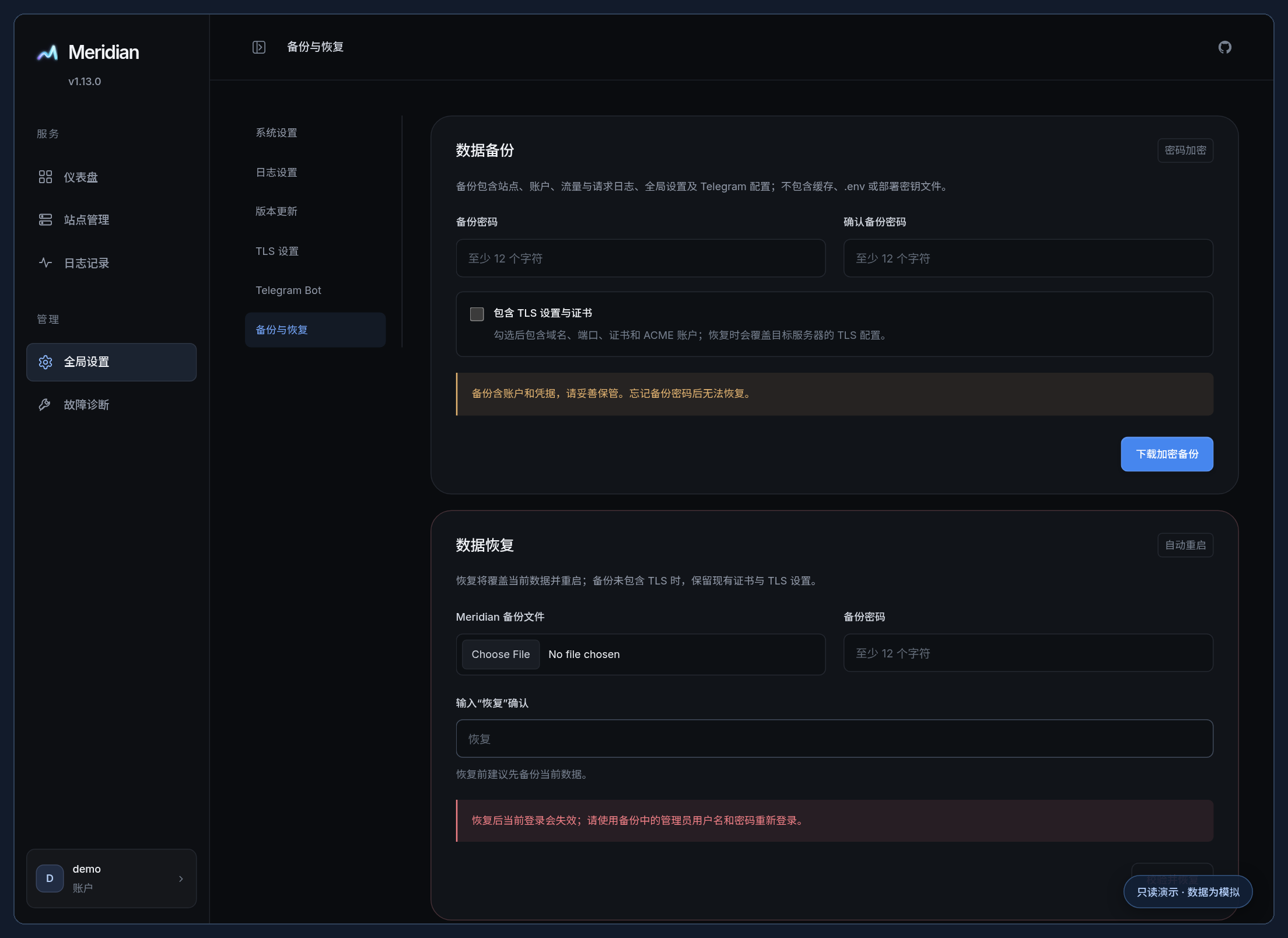The width and height of the screenshot is (1288, 938).
Task: Go to 仪表盘 in sidebar
Action: tap(111, 177)
